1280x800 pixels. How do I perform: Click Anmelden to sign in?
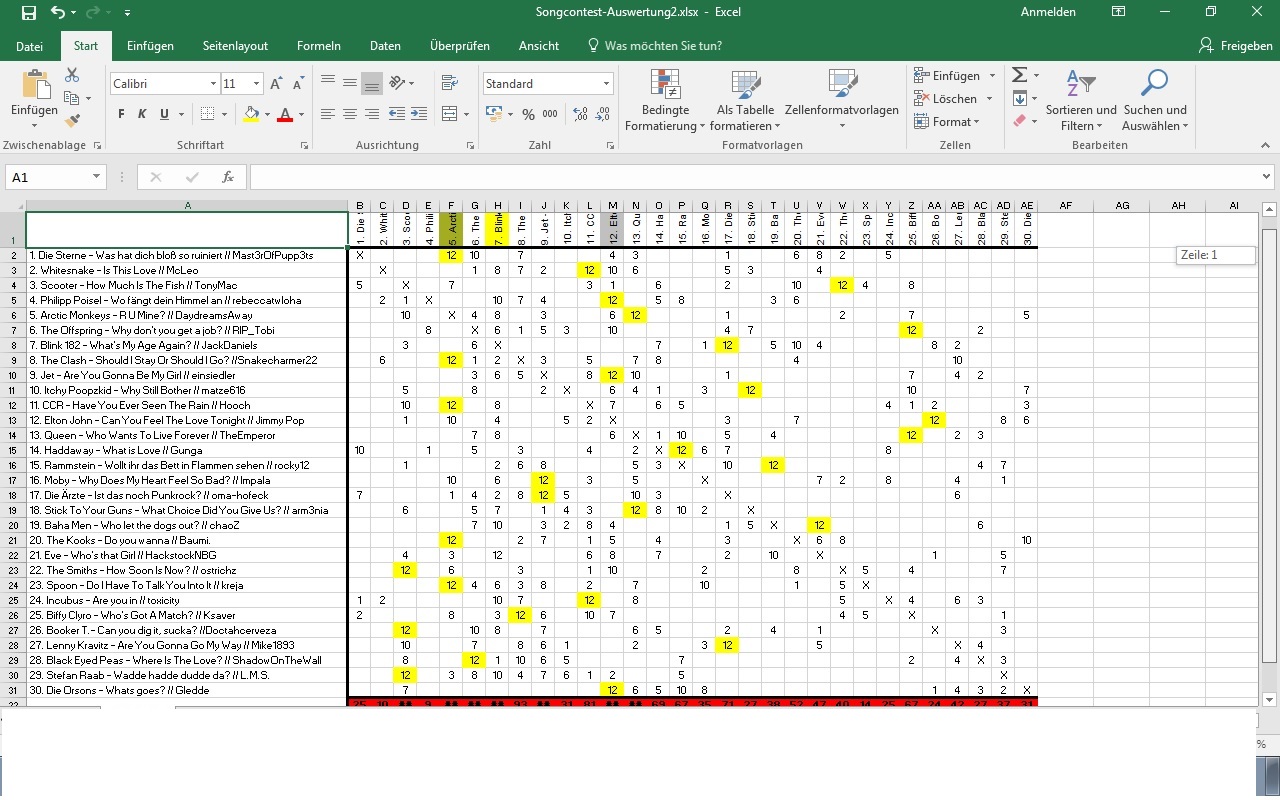click(1048, 13)
